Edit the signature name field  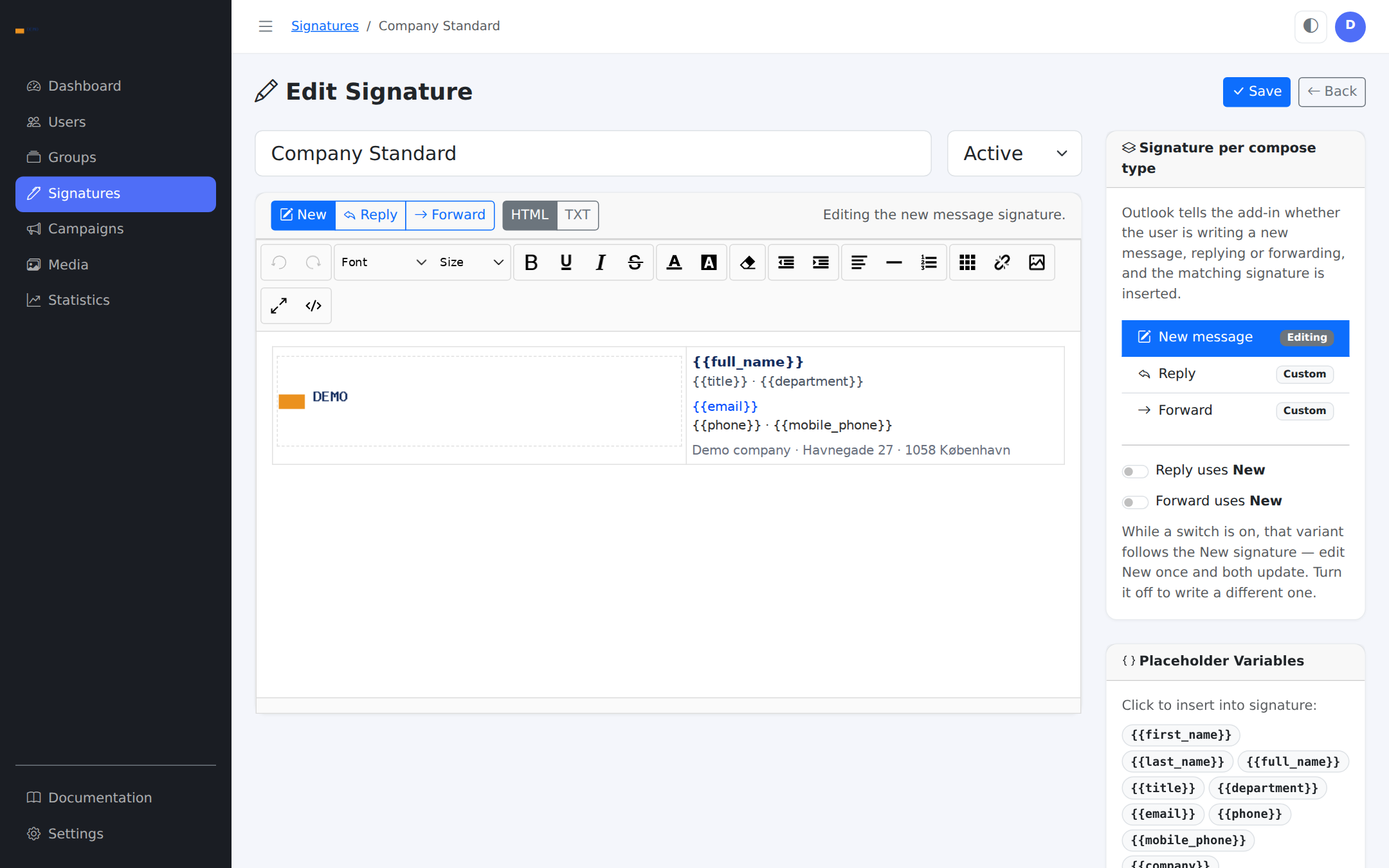click(x=593, y=154)
